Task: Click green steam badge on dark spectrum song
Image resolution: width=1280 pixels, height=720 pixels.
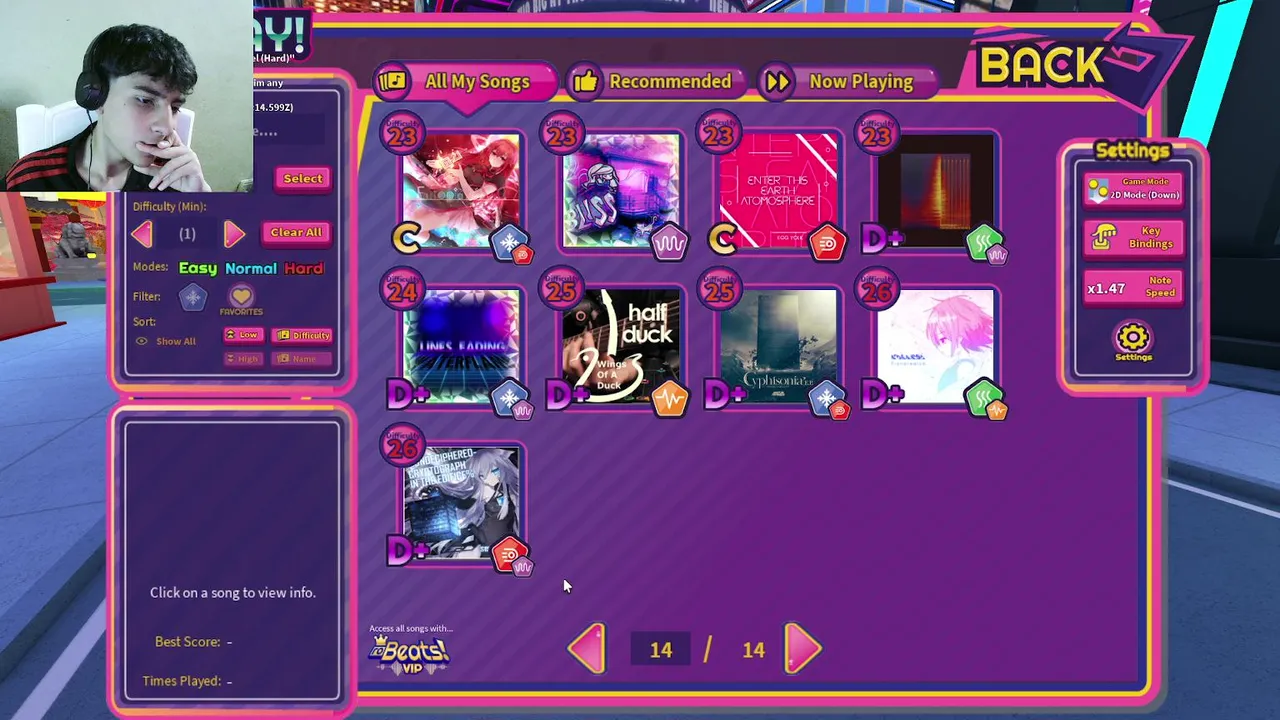Action: (x=984, y=241)
